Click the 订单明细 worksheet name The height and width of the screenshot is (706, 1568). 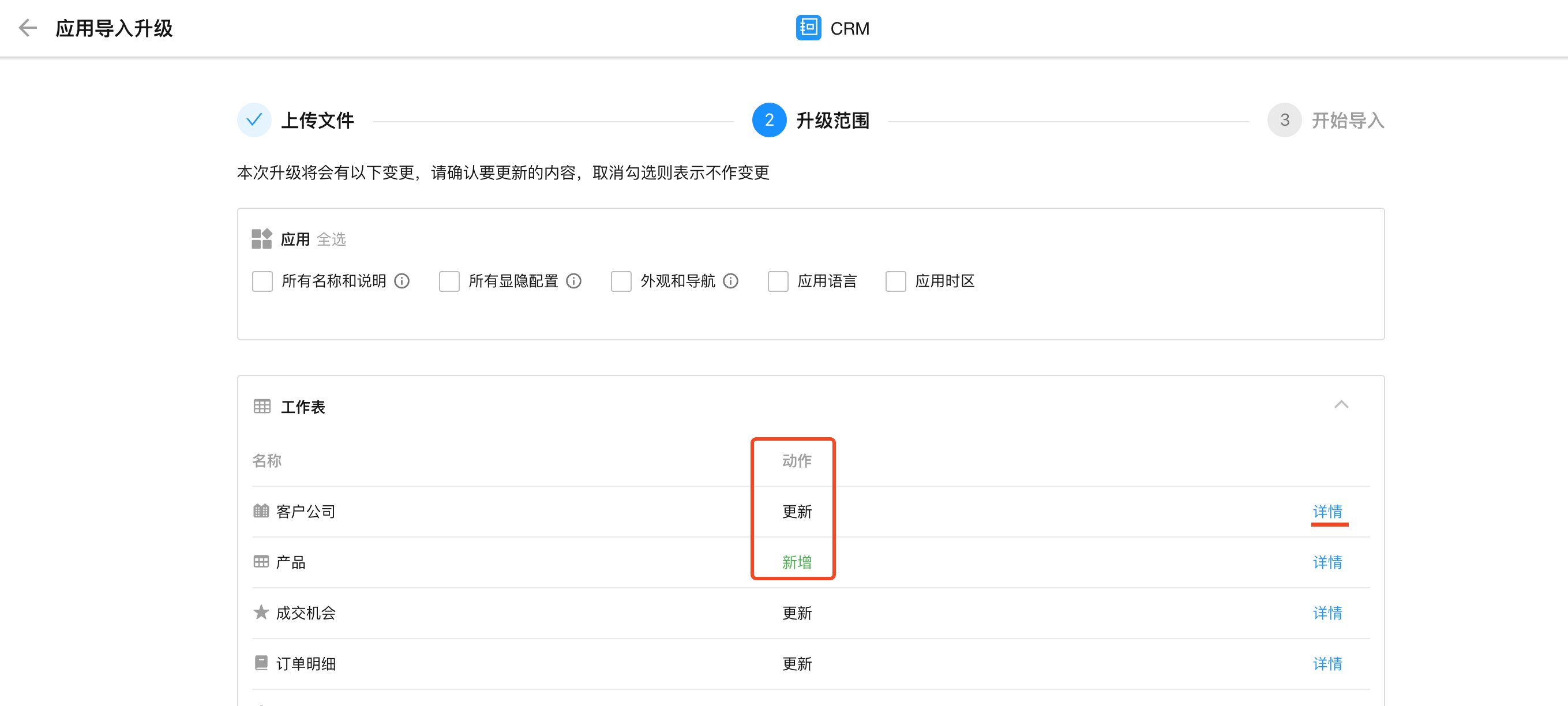click(x=306, y=663)
